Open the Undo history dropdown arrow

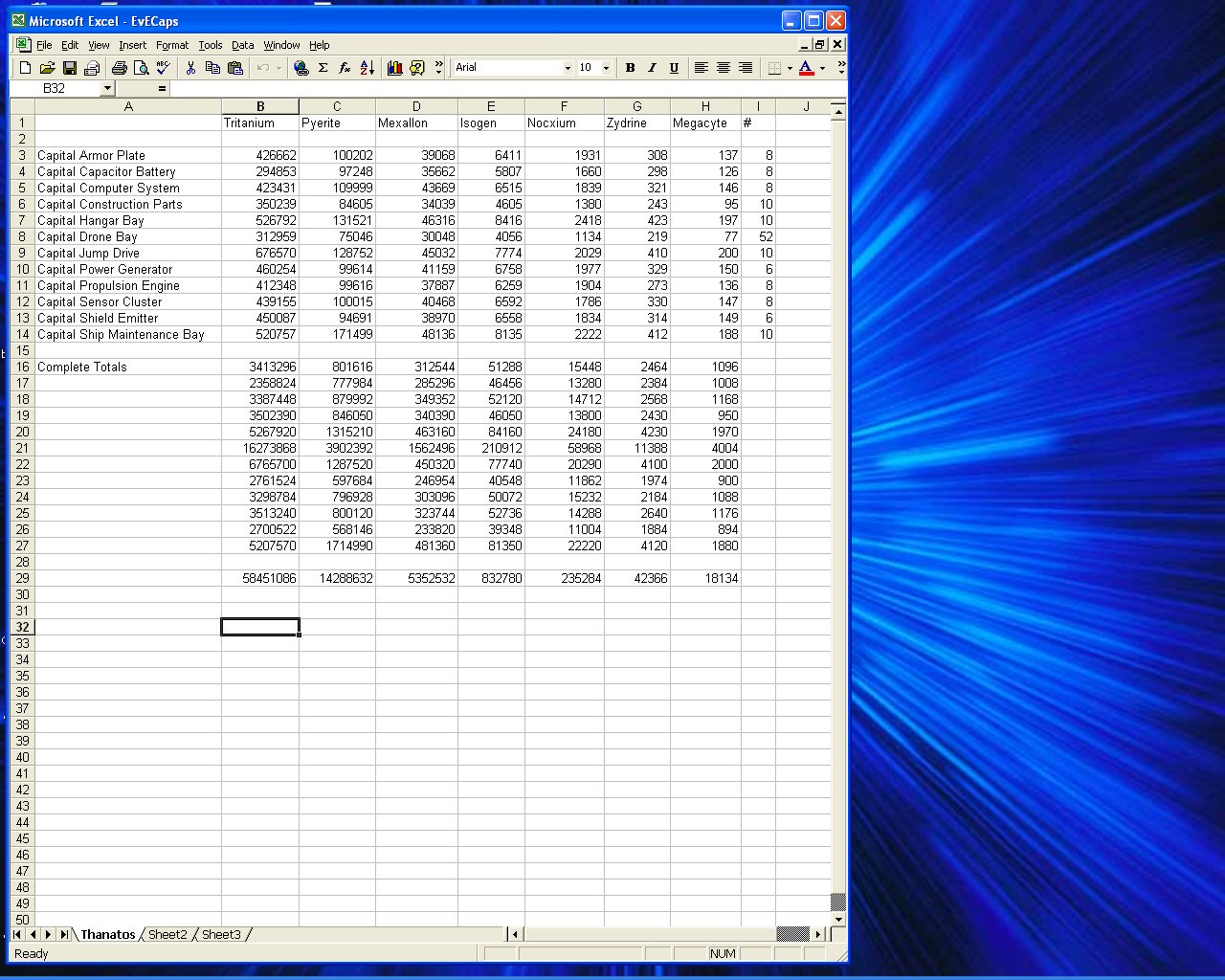(278, 68)
